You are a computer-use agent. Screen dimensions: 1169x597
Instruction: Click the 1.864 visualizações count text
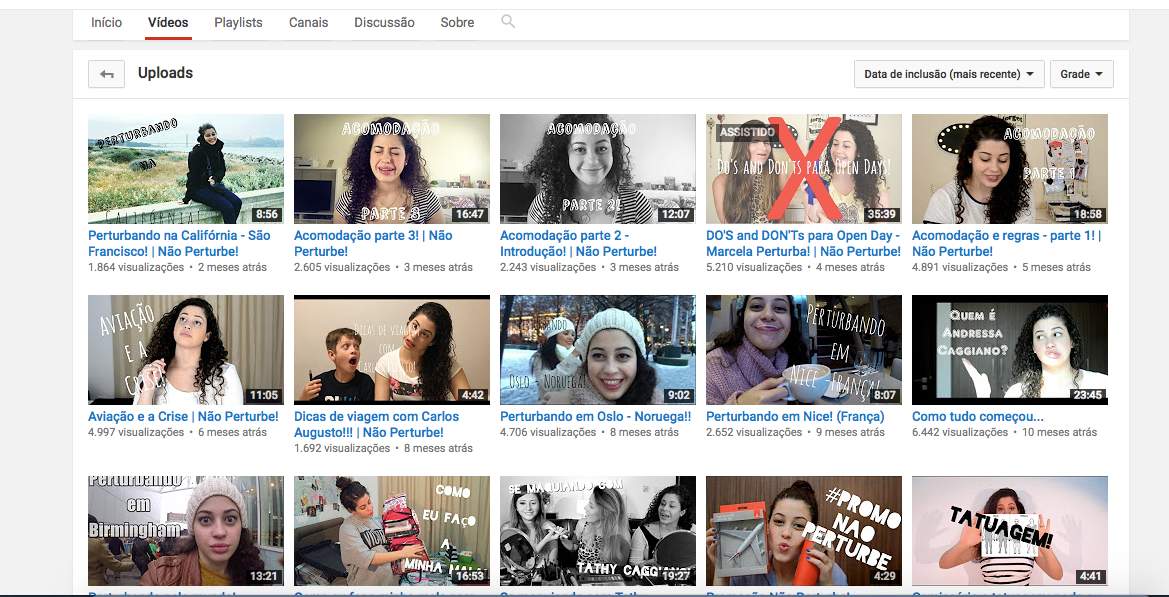pos(136,267)
